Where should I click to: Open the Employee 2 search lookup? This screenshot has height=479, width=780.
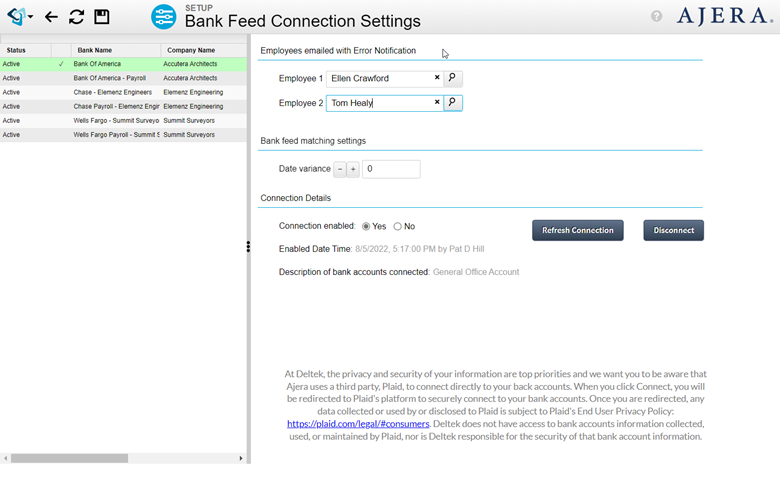pos(453,102)
